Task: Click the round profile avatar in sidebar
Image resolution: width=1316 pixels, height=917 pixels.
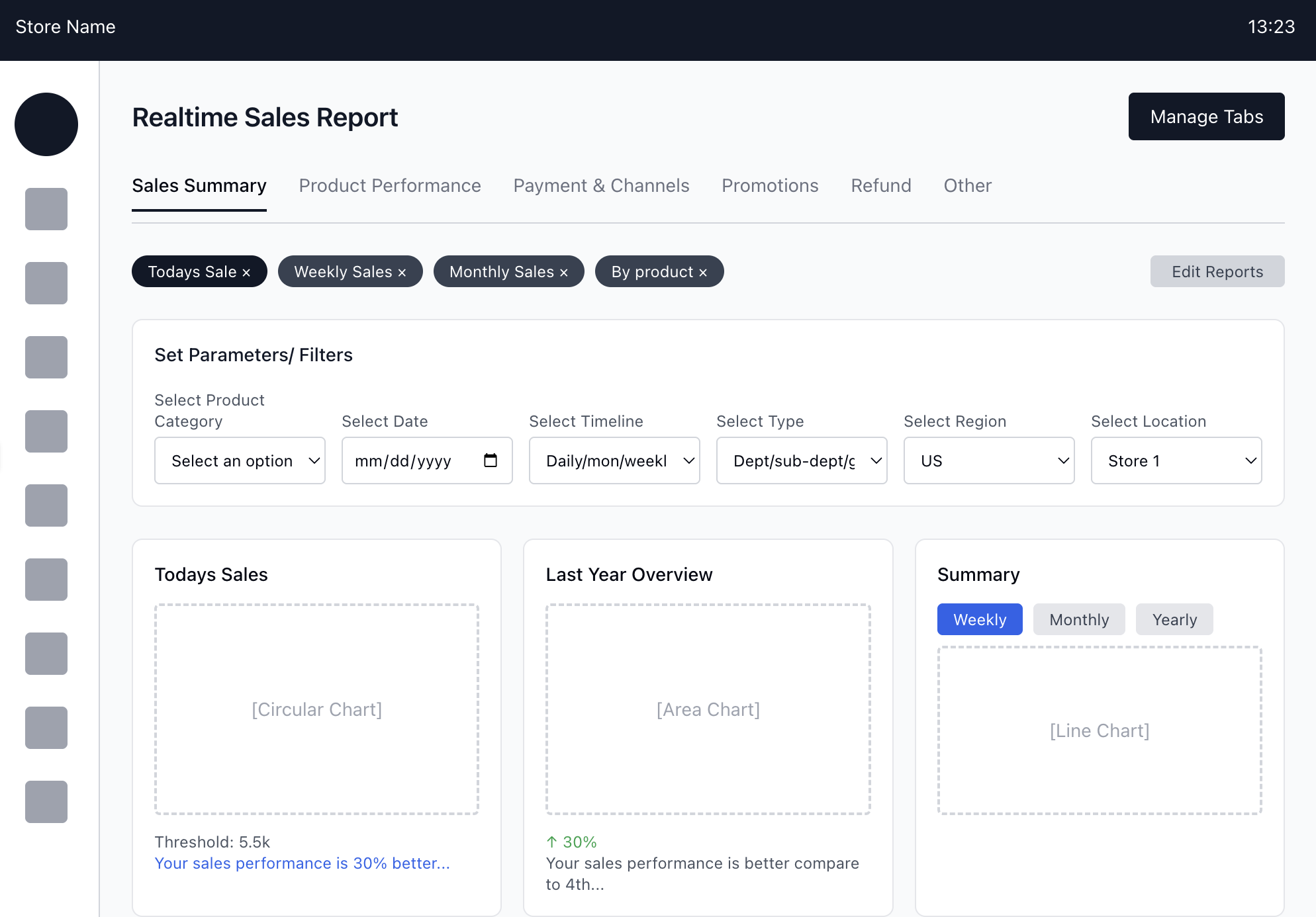Action: point(46,124)
